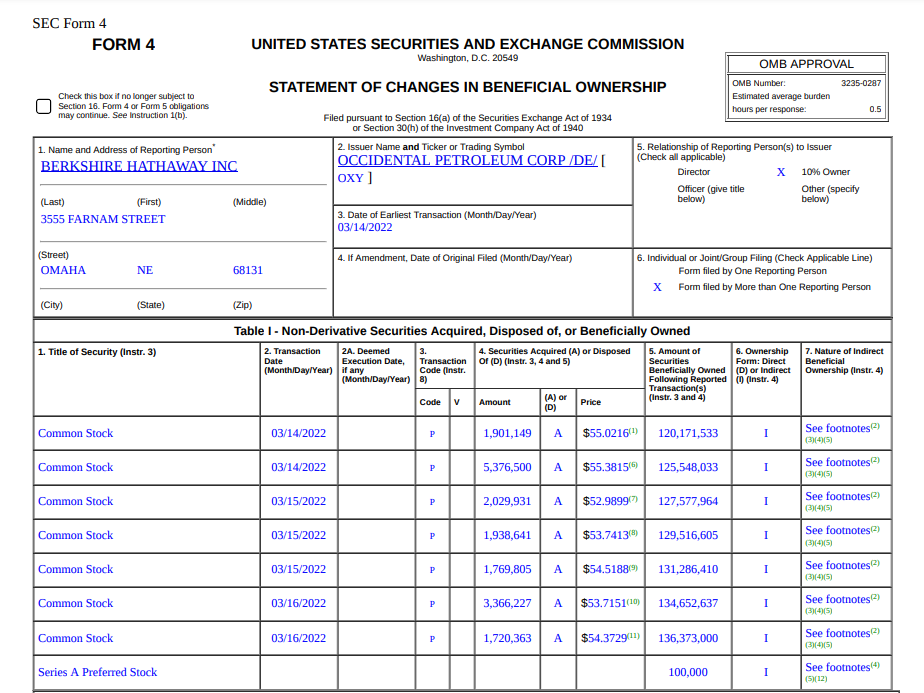Click the owned amount 125,548,033

click(688, 467)
